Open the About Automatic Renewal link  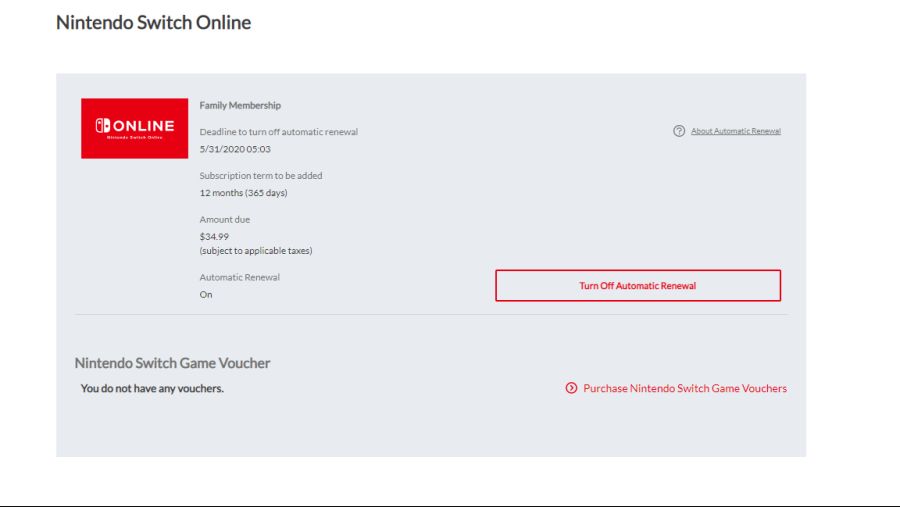coord(735,131)
